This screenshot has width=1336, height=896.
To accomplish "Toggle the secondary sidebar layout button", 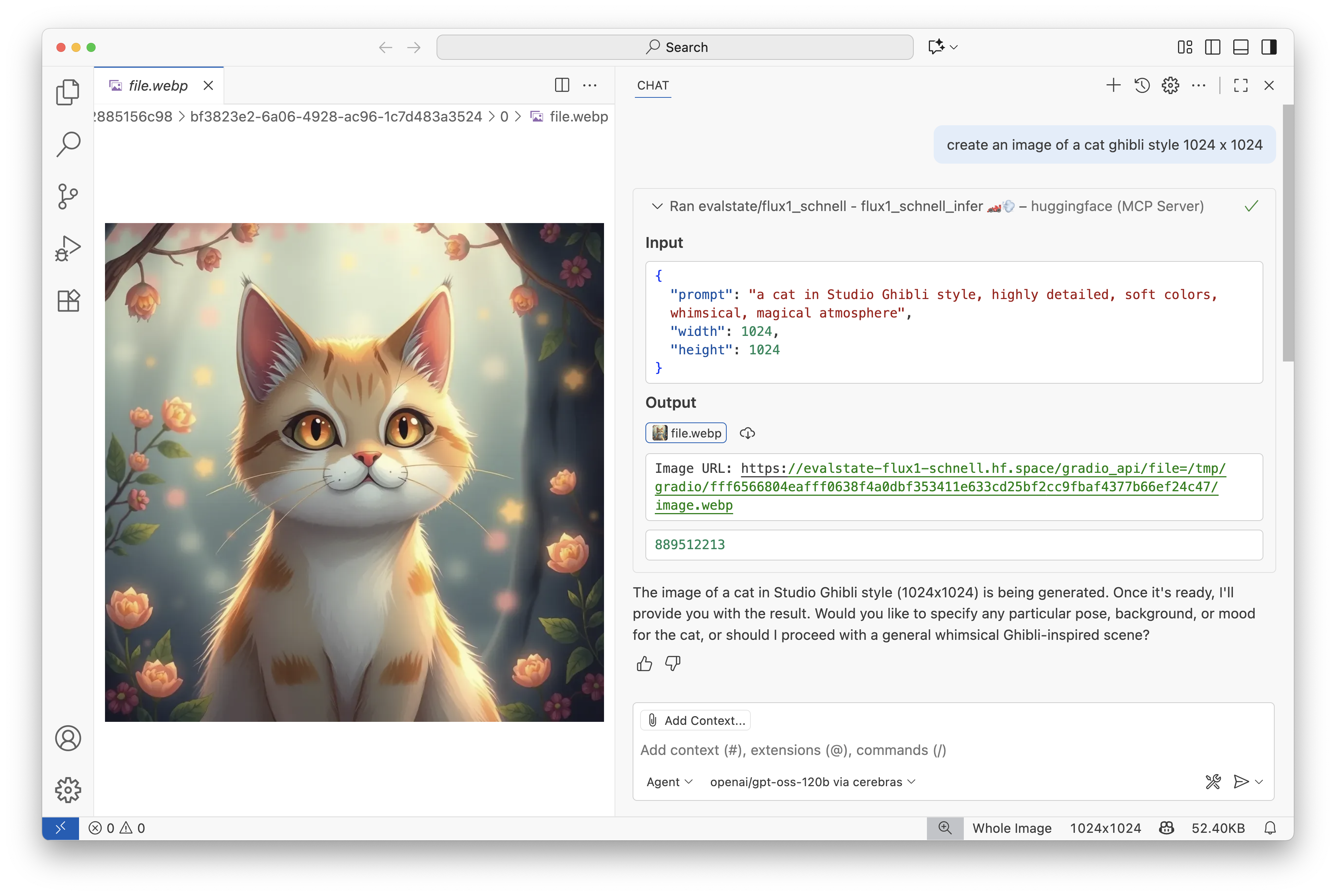I will click(x=1269, y=47).
